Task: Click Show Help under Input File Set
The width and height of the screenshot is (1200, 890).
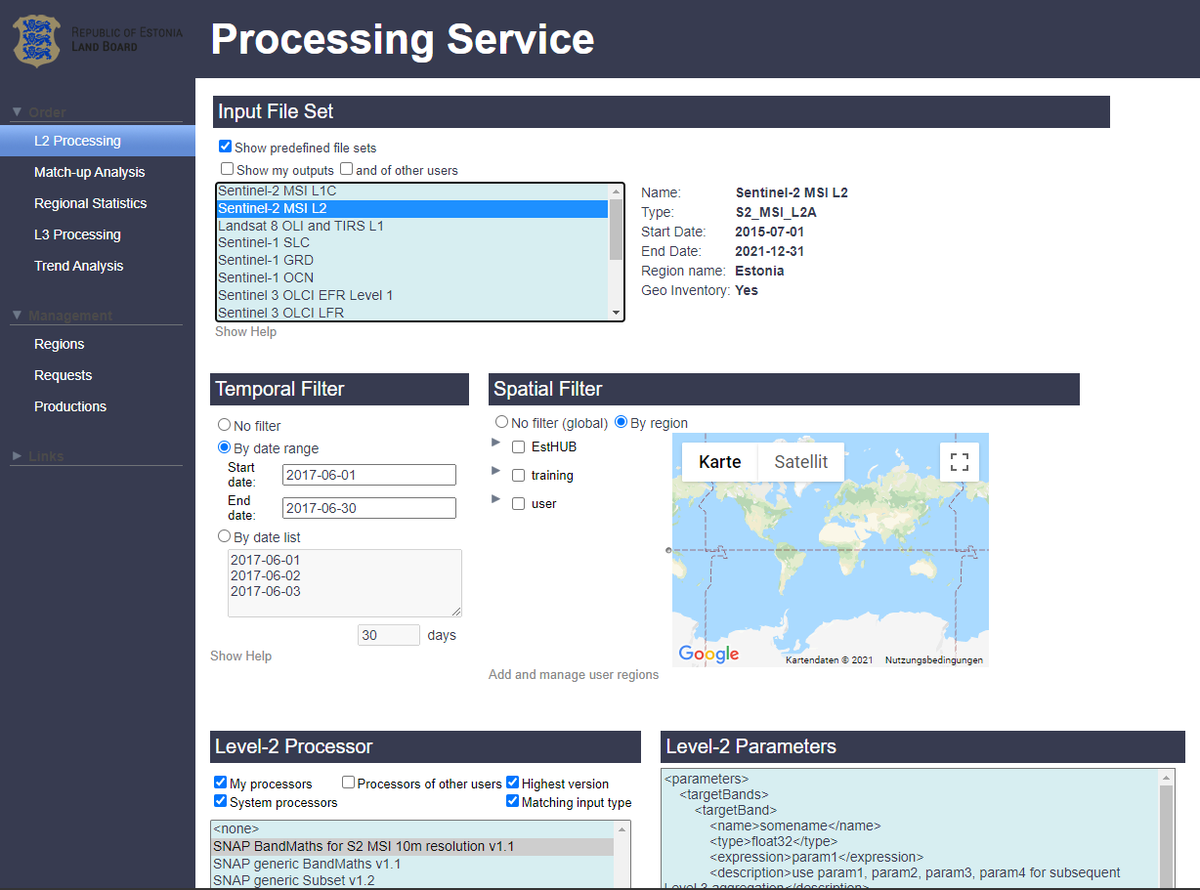Action: (246, 331)
